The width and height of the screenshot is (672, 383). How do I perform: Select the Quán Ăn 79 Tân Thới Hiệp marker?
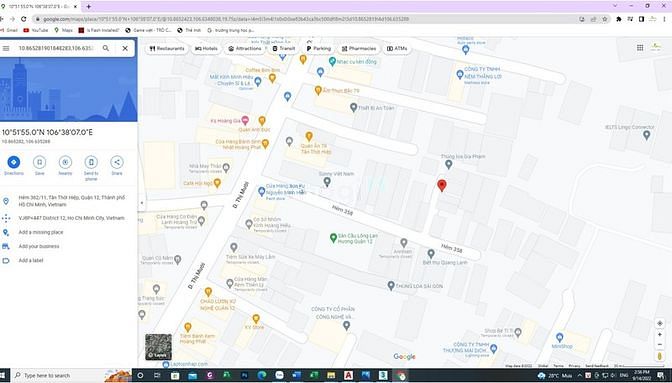tap(309, 136)
